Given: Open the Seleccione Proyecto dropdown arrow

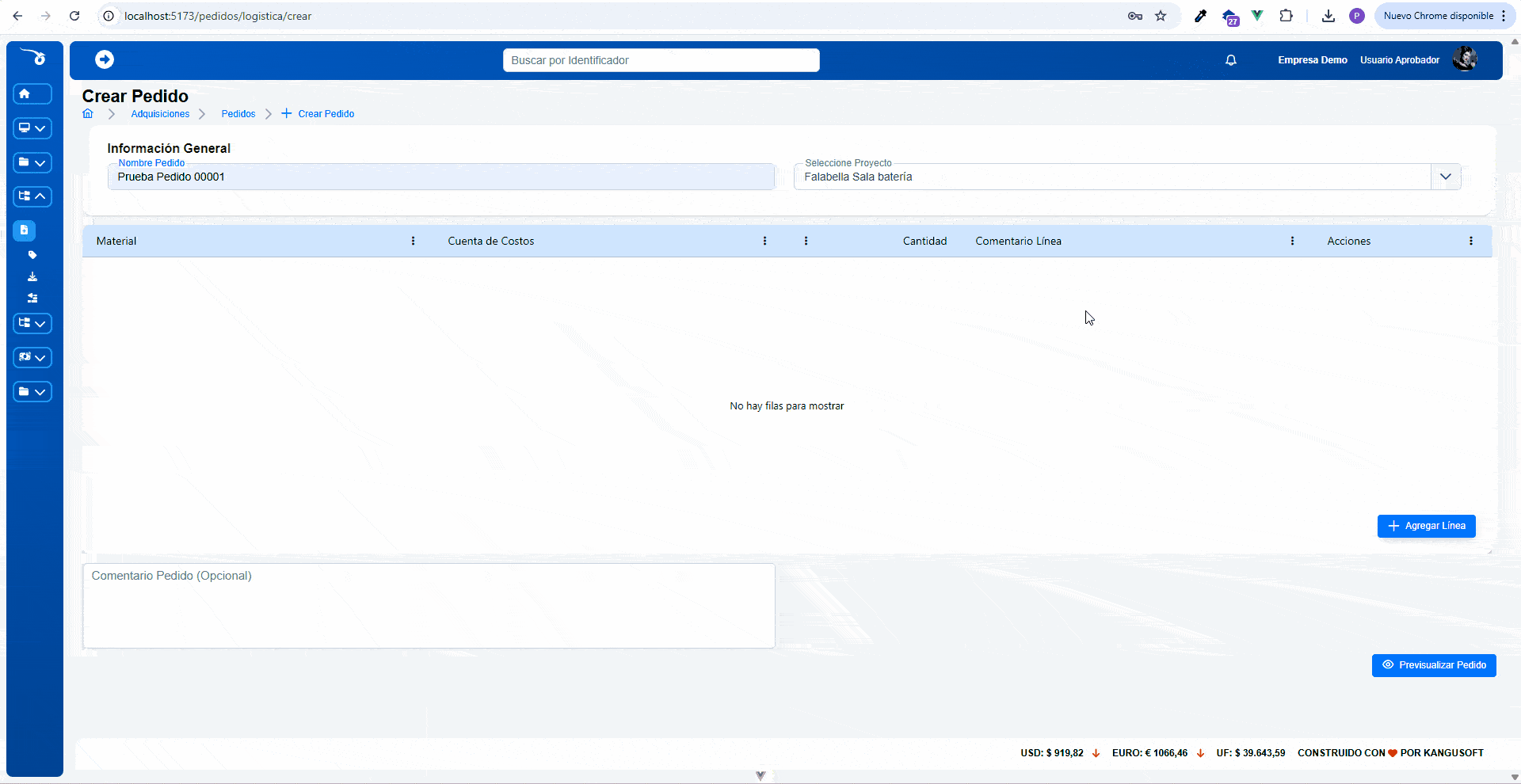Looking at the screenshot, I should click(x=1446, y=177).
